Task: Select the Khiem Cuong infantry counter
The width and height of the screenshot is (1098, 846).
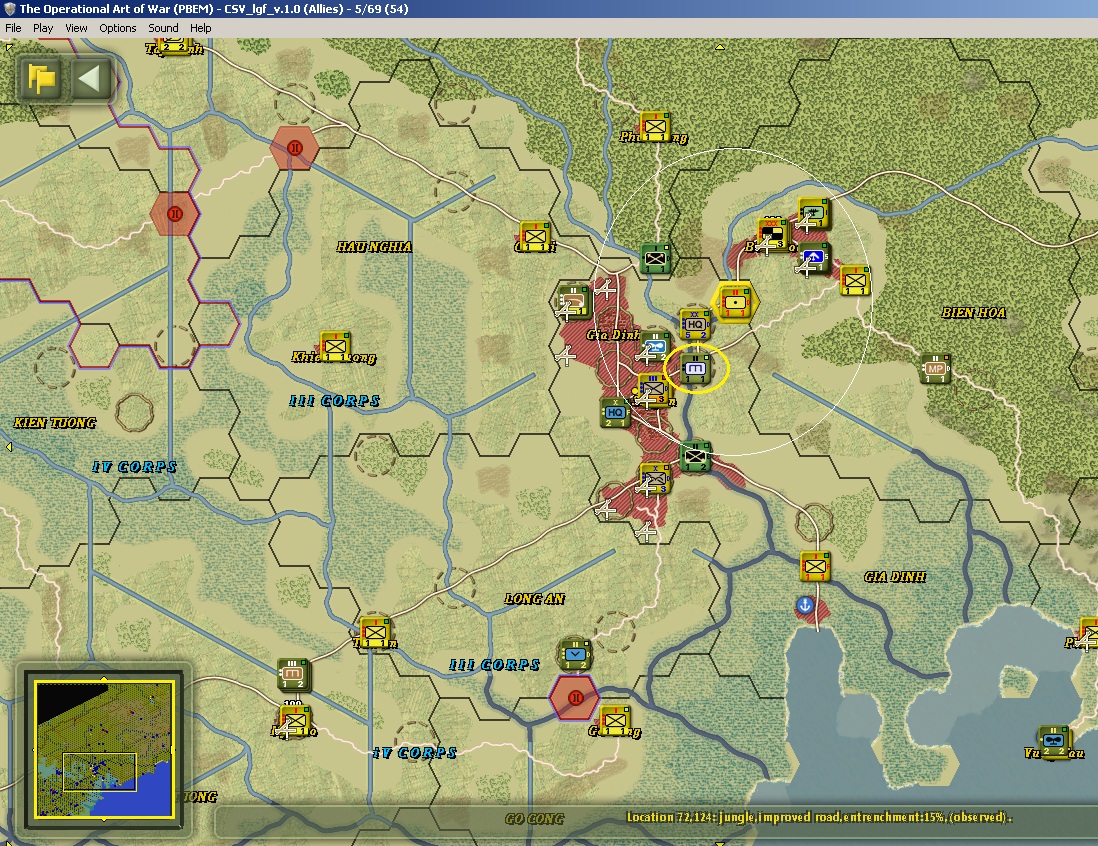Action: [335, 346]
